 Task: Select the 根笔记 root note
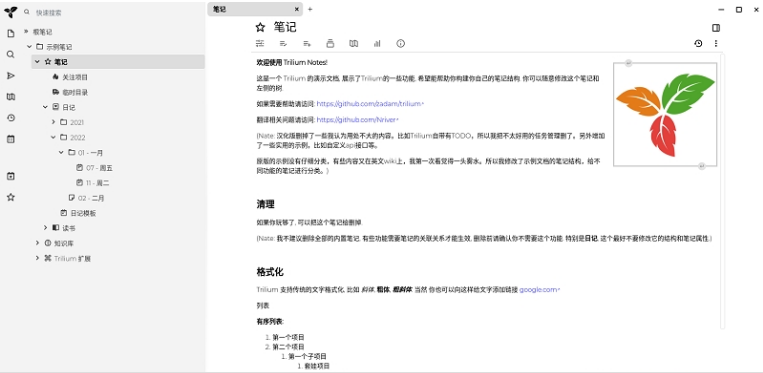click(x=42, y=32)
